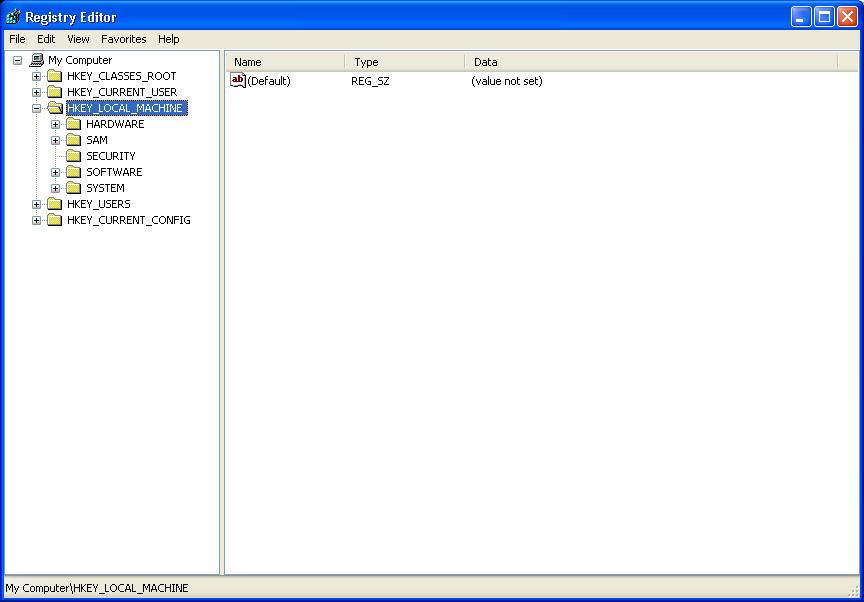Click the HKEY_CURRENT_USER folder icon
The height and width of the screenshot is (602, 864).
55,92
